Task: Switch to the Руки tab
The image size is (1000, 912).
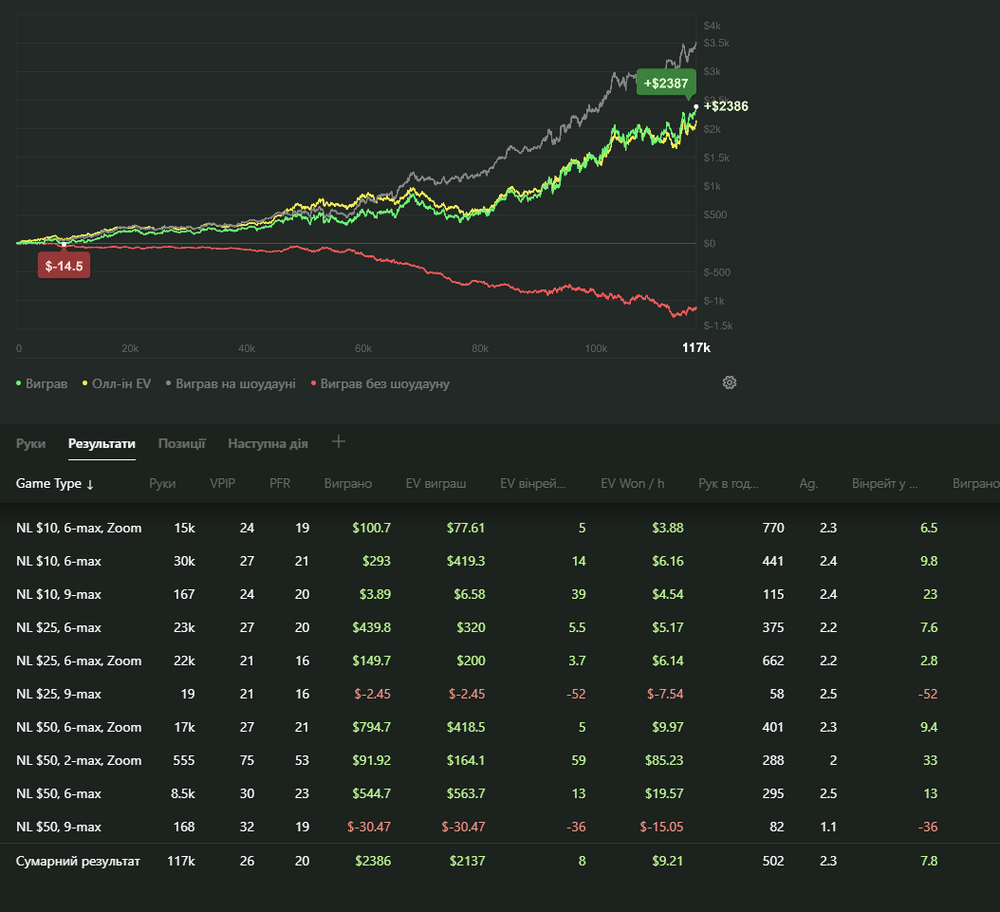Action: (x=30, y=443)
